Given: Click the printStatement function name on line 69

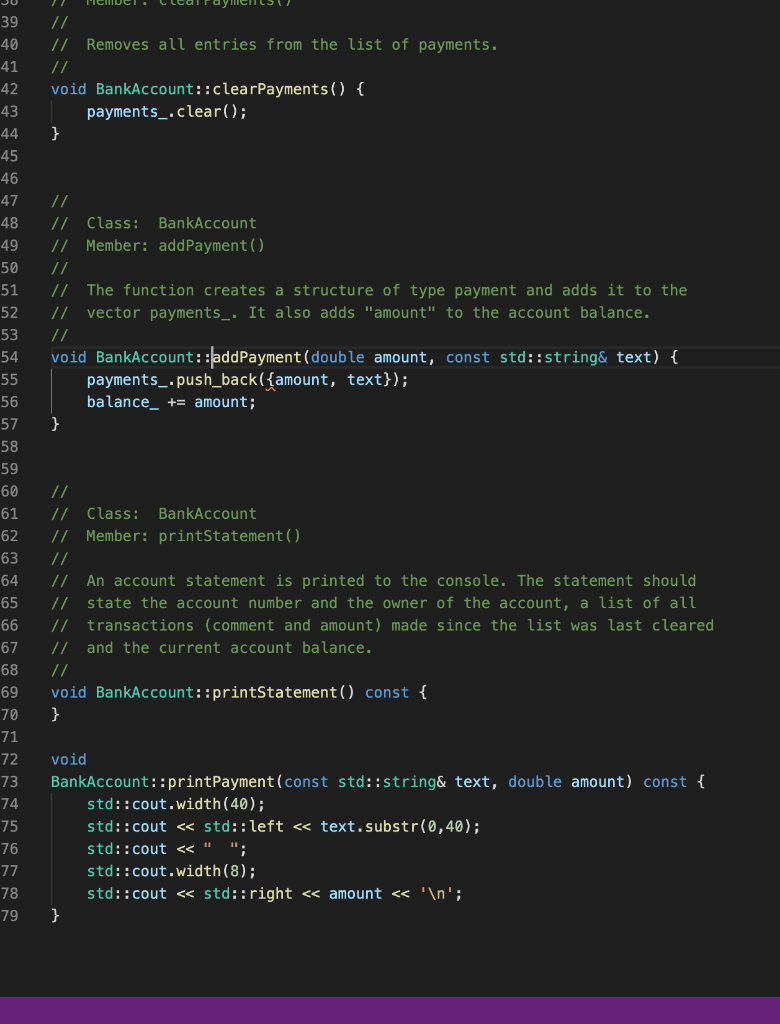Looking at the screenshot, I should click(x=275, y=692).
